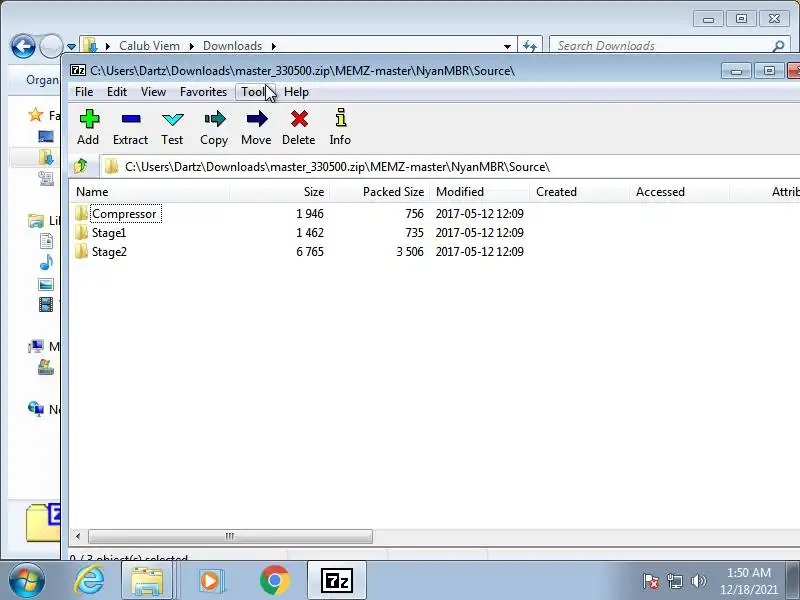
Task: Sort files by Name column
Action: click(x=149, y=192)
